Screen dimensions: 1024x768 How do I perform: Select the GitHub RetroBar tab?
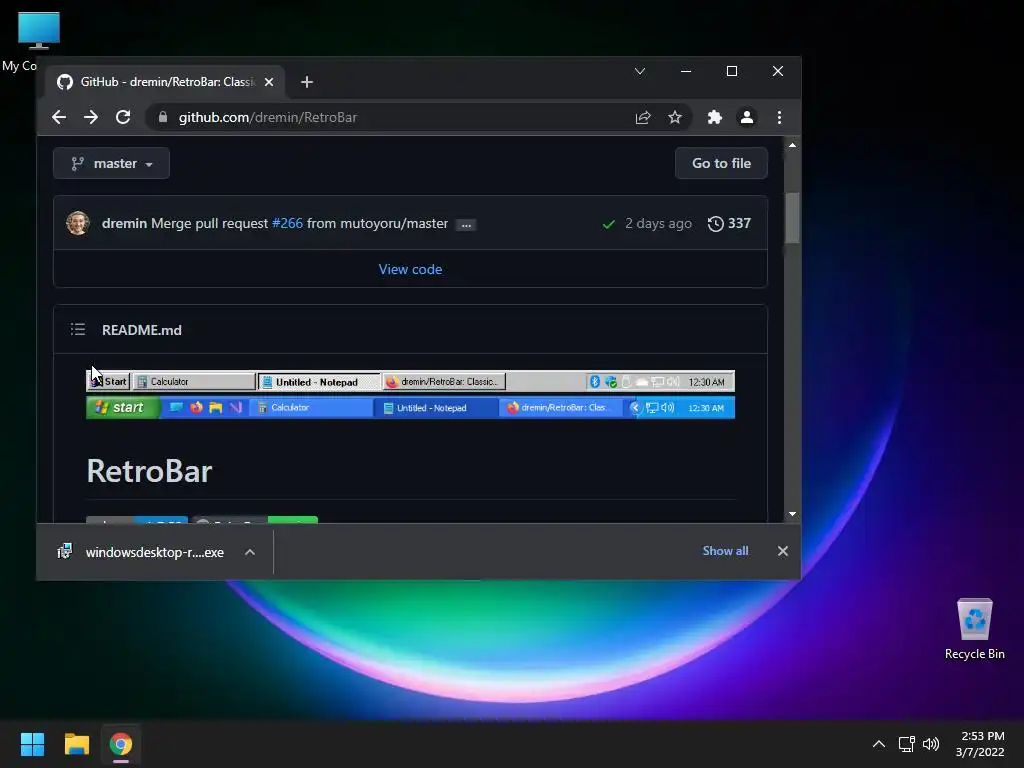(165, 82)
